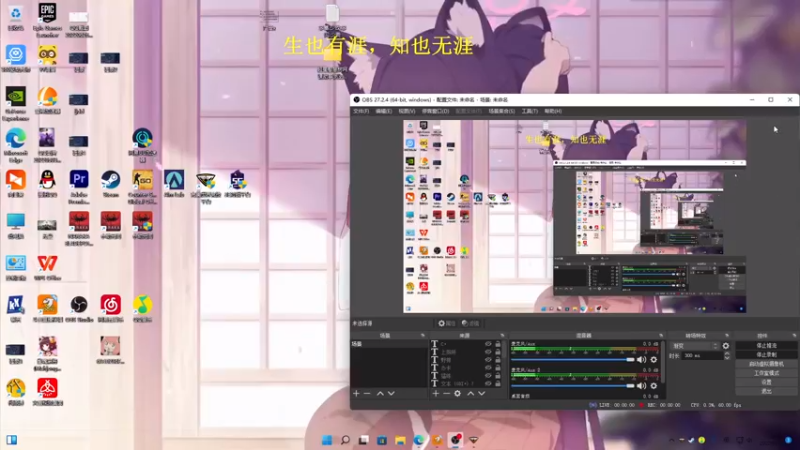
Task: Open the 视图(V) menu in OBS
Action: click(407, 111)
